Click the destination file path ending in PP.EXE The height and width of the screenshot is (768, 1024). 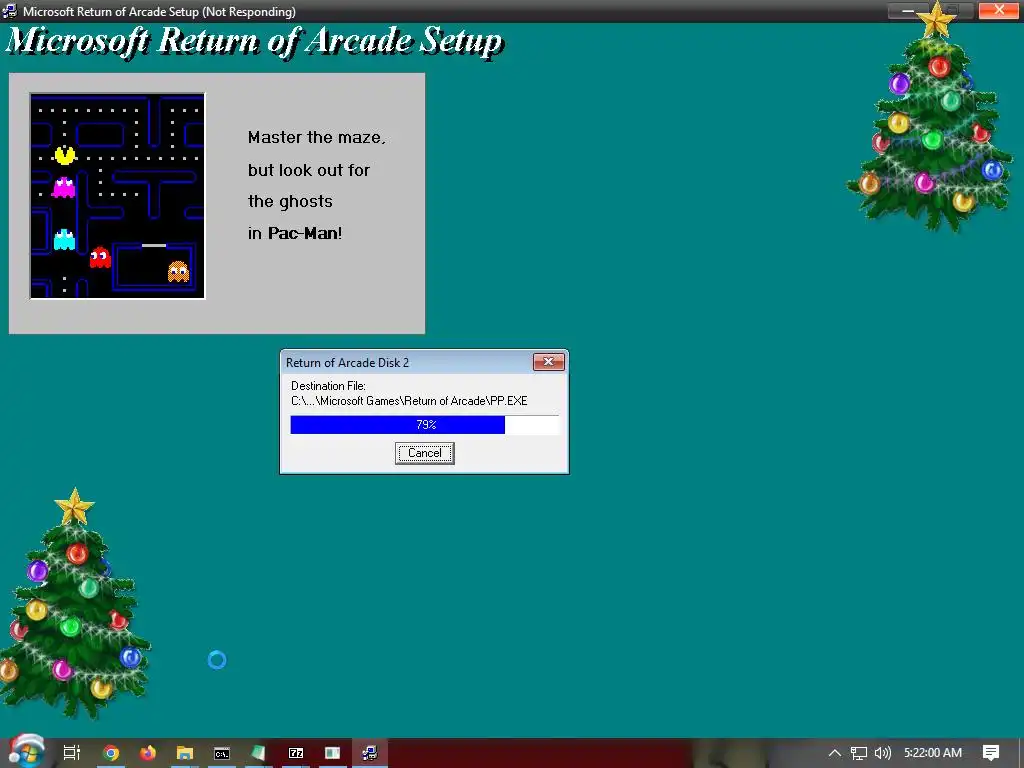[409, 401]
